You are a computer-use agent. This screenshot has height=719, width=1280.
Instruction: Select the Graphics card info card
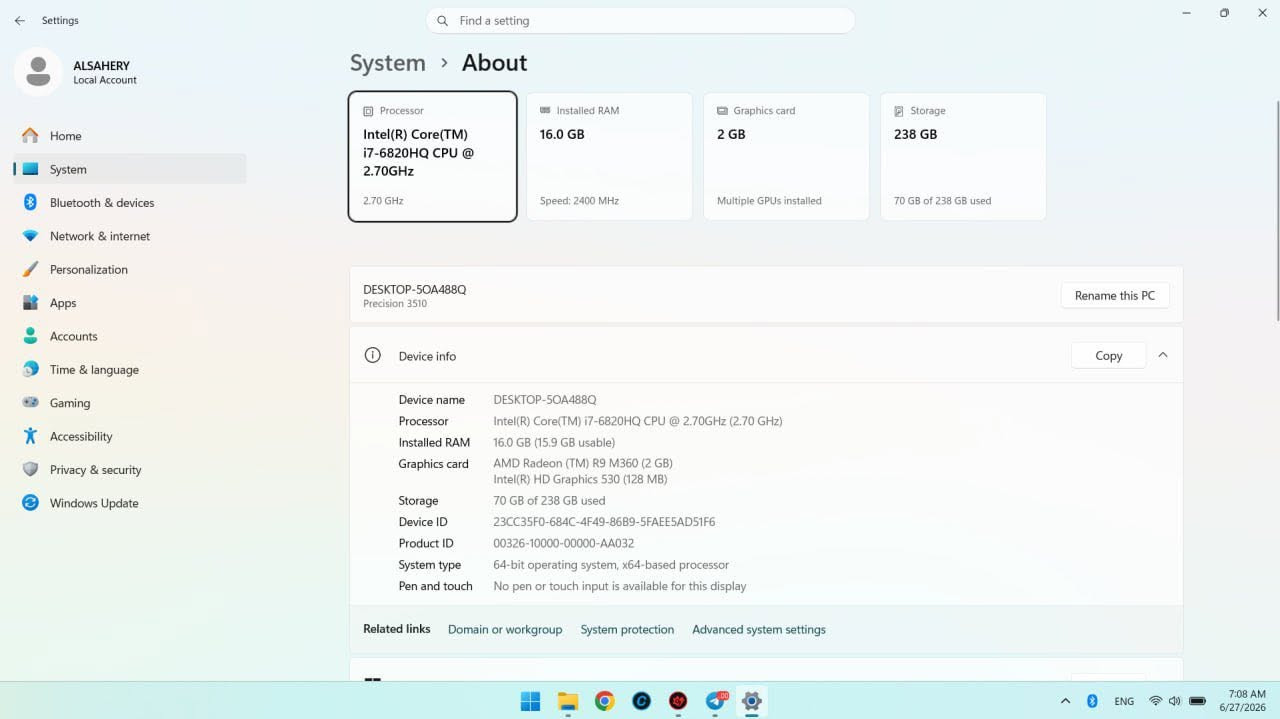coord(786,156)
